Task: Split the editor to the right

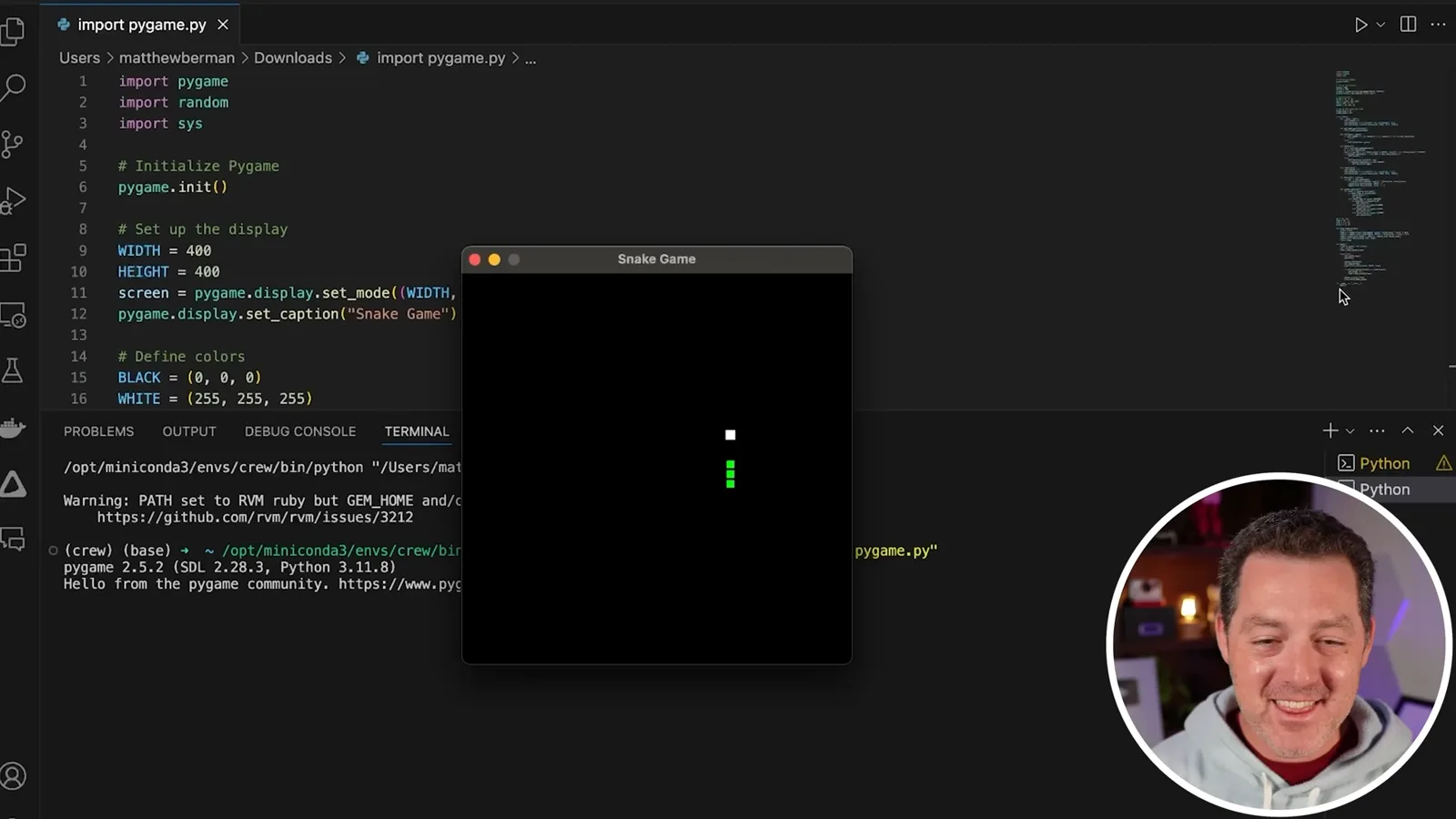Action: coord(1408,25)
